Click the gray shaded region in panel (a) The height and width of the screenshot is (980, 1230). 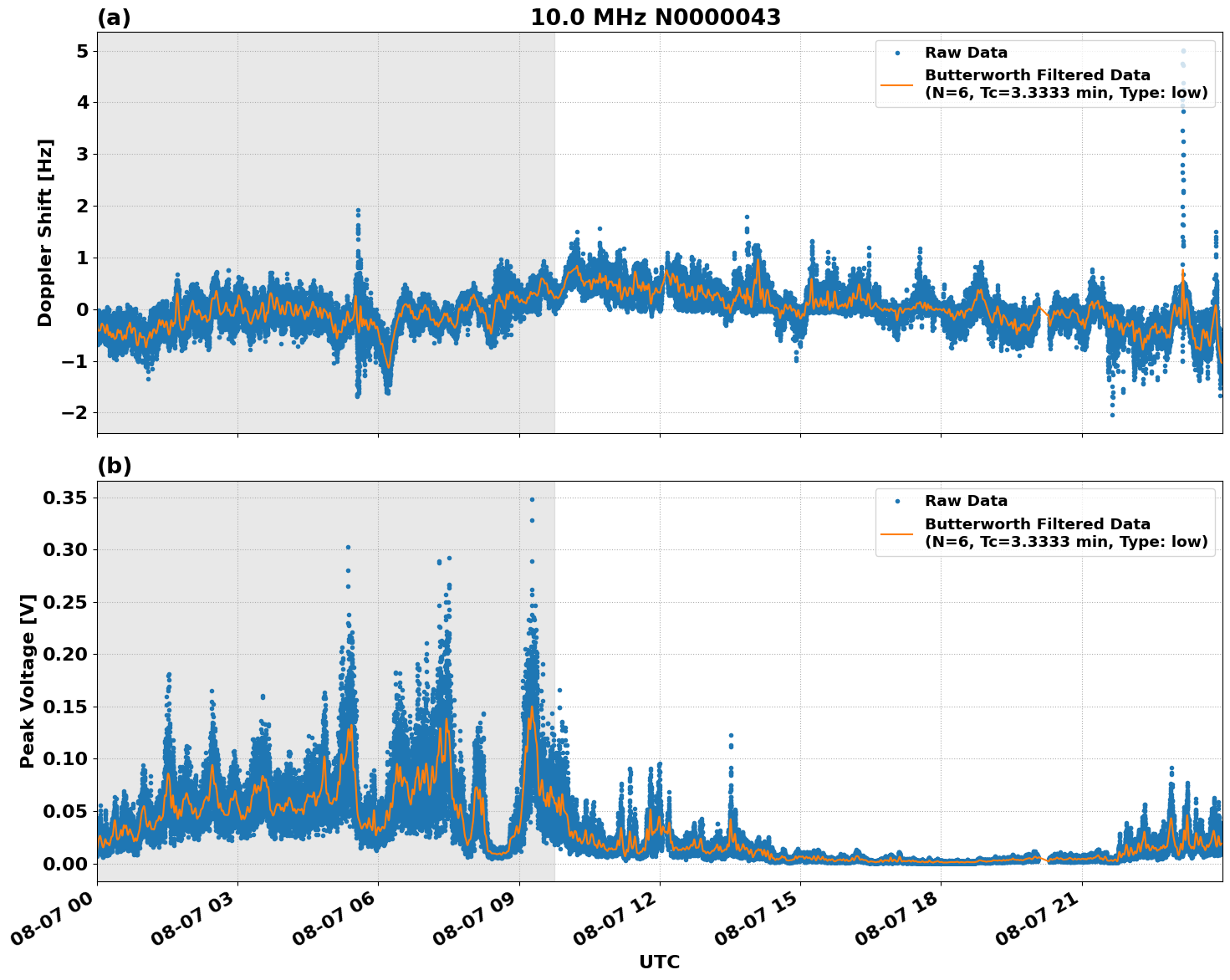293,125
